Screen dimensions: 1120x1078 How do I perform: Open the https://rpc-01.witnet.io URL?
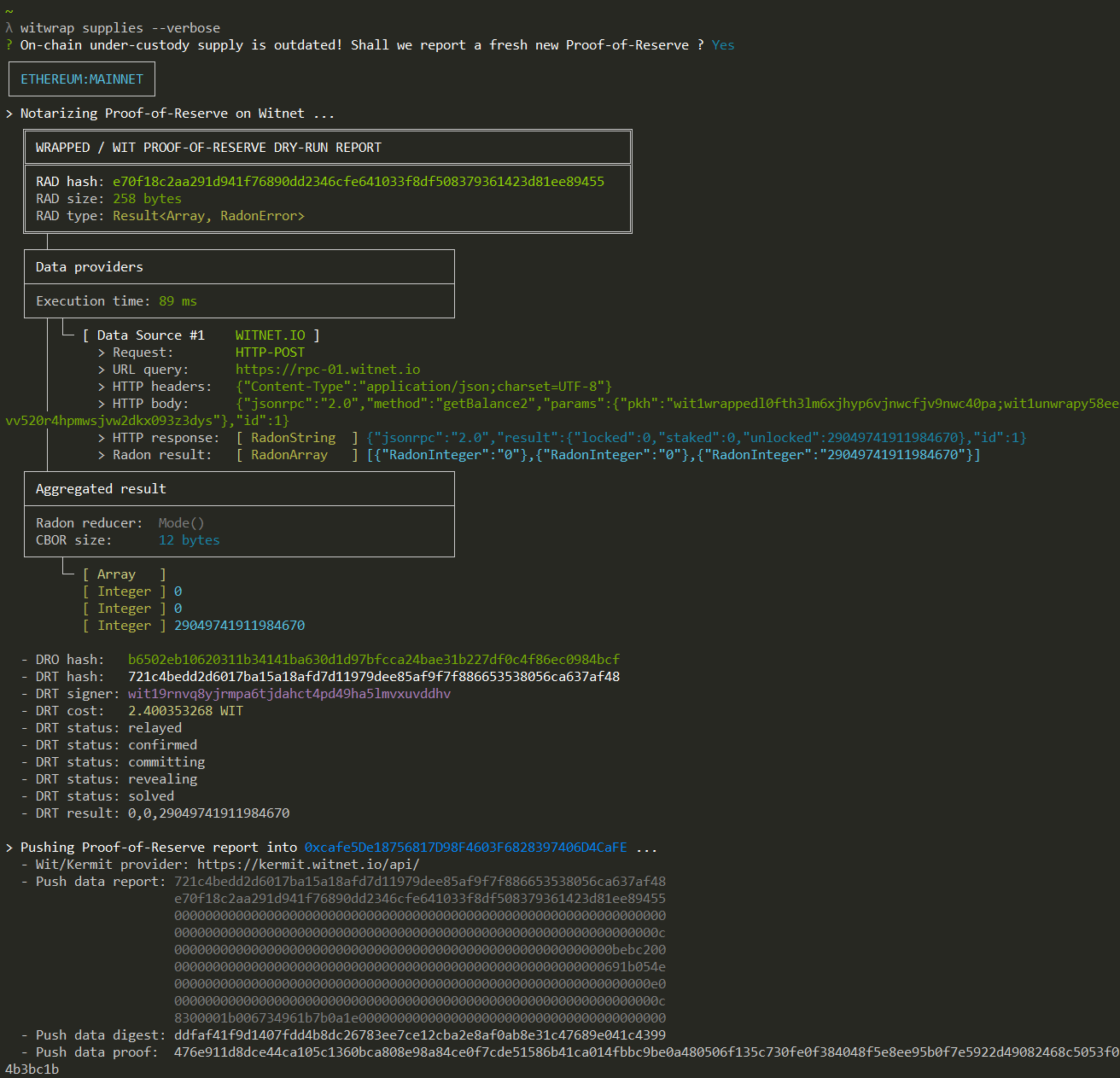328,370
